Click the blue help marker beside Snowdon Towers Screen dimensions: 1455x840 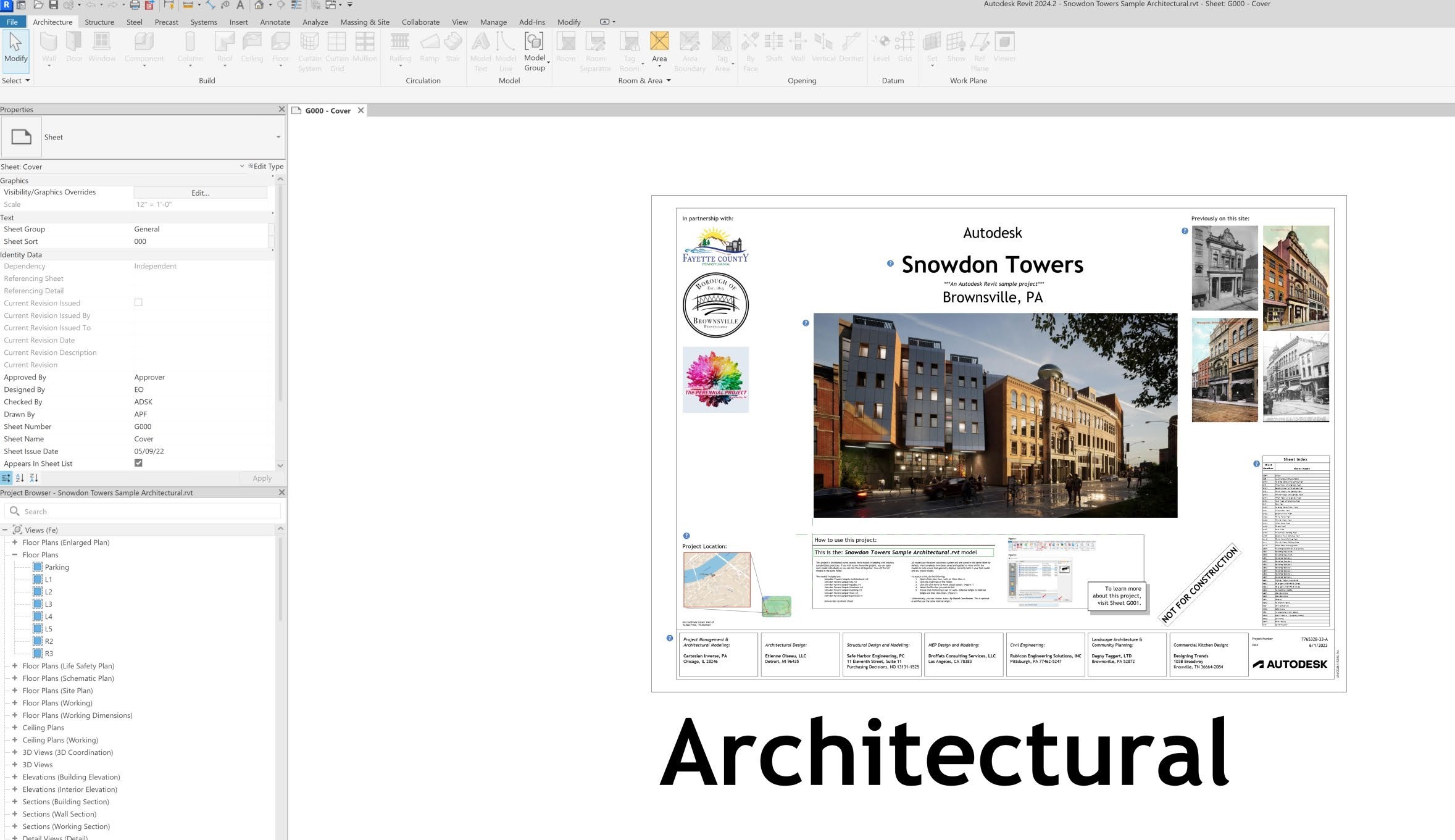tap(890, 264)
